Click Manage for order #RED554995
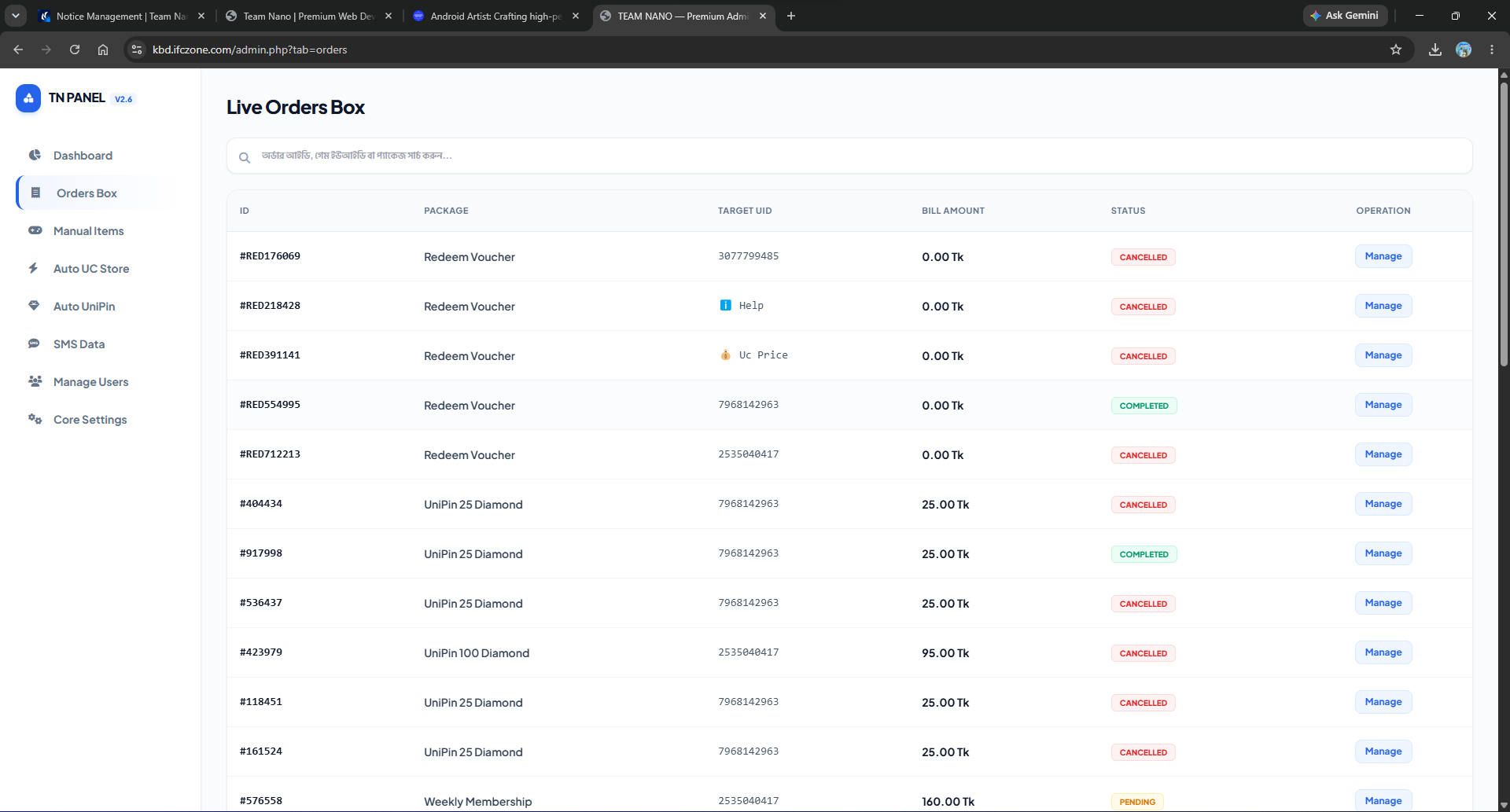The height and width of the screenshot is (812, 1510). click(1383, 405)
